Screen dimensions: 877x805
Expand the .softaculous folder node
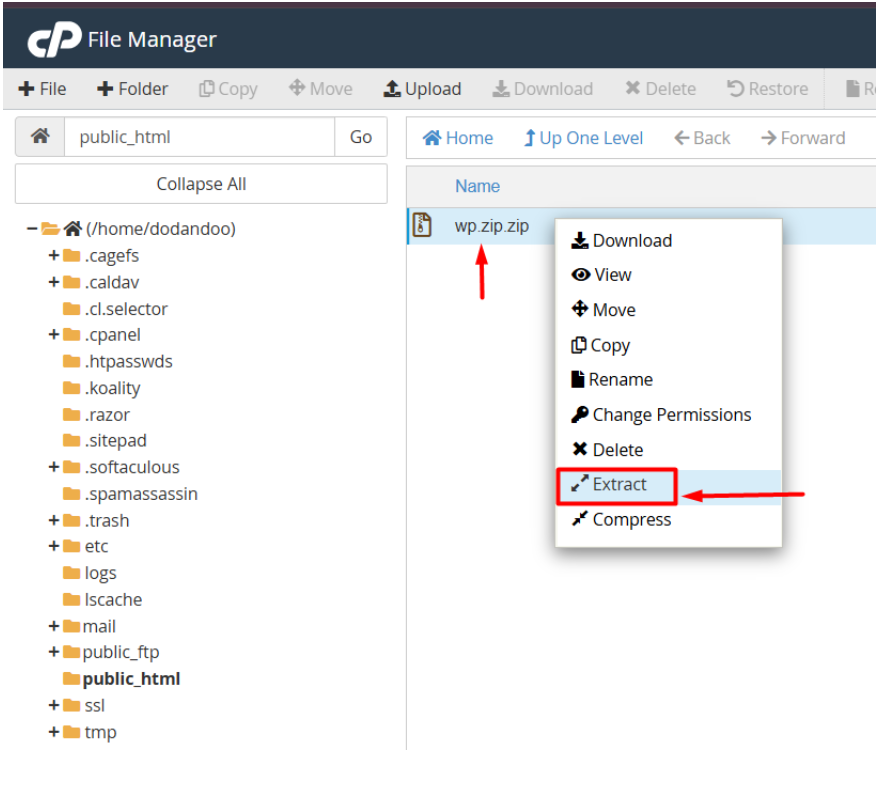pos(54,467)
